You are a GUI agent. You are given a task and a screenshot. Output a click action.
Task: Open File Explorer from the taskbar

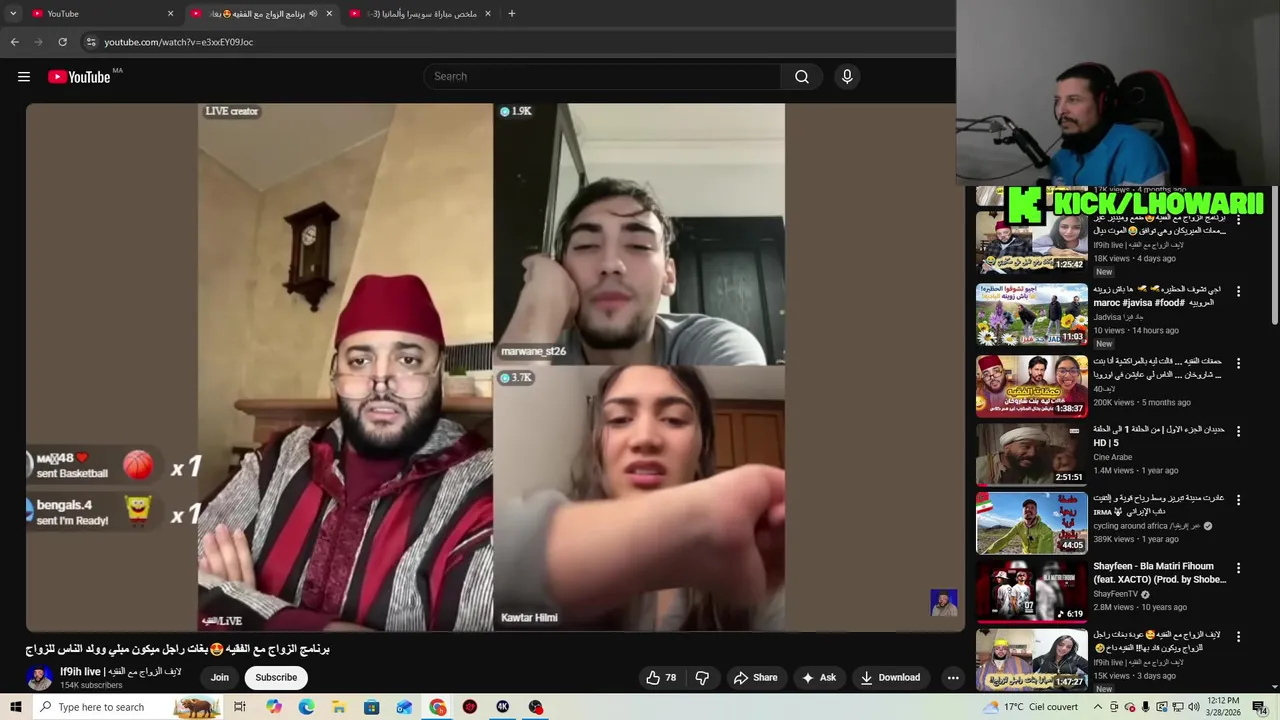click(x=339, y=707)
